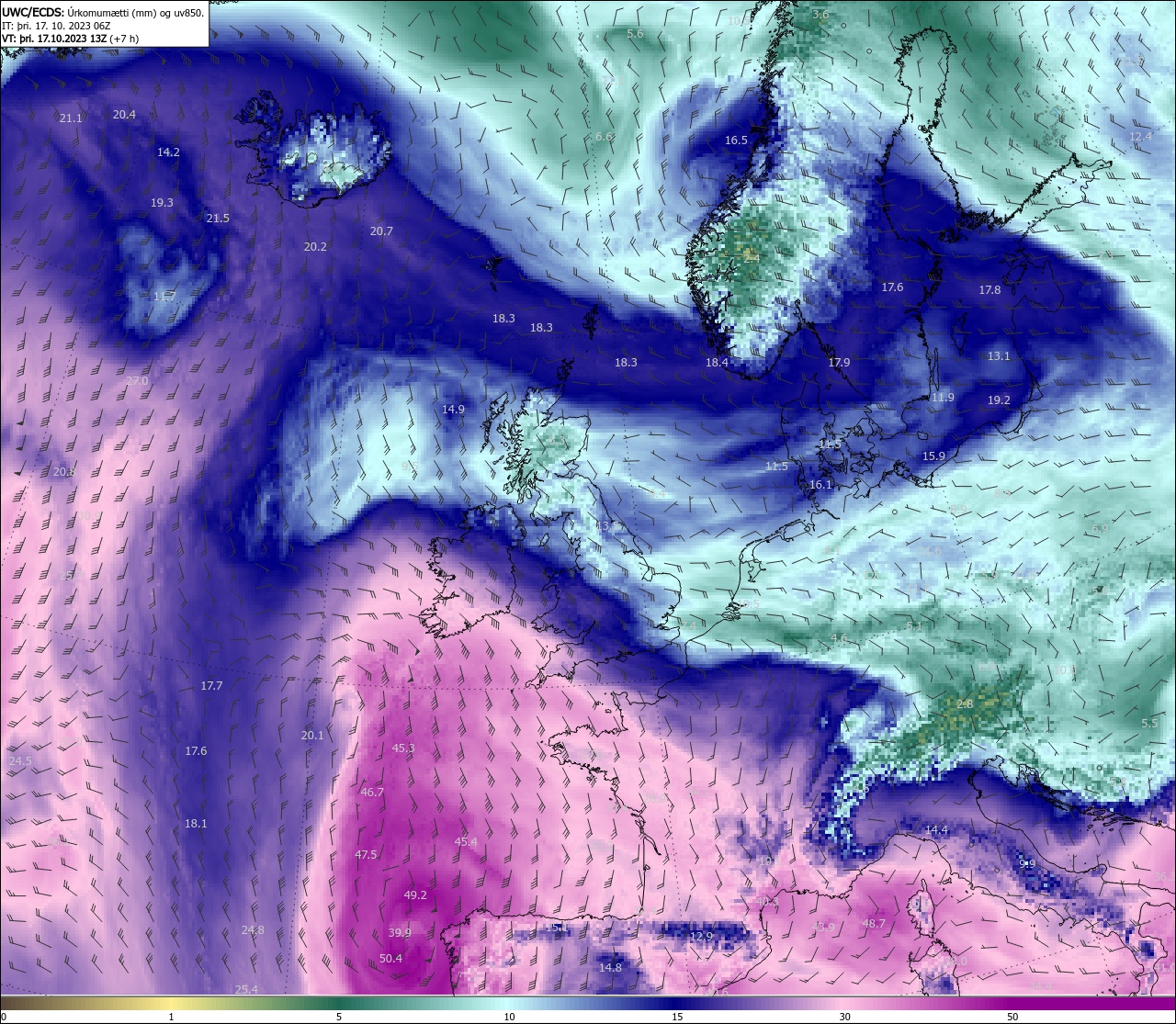This screenshot has height=1024, width=1176.
Task: Click the 21.1 value on the map
Action: pos(71,118)
